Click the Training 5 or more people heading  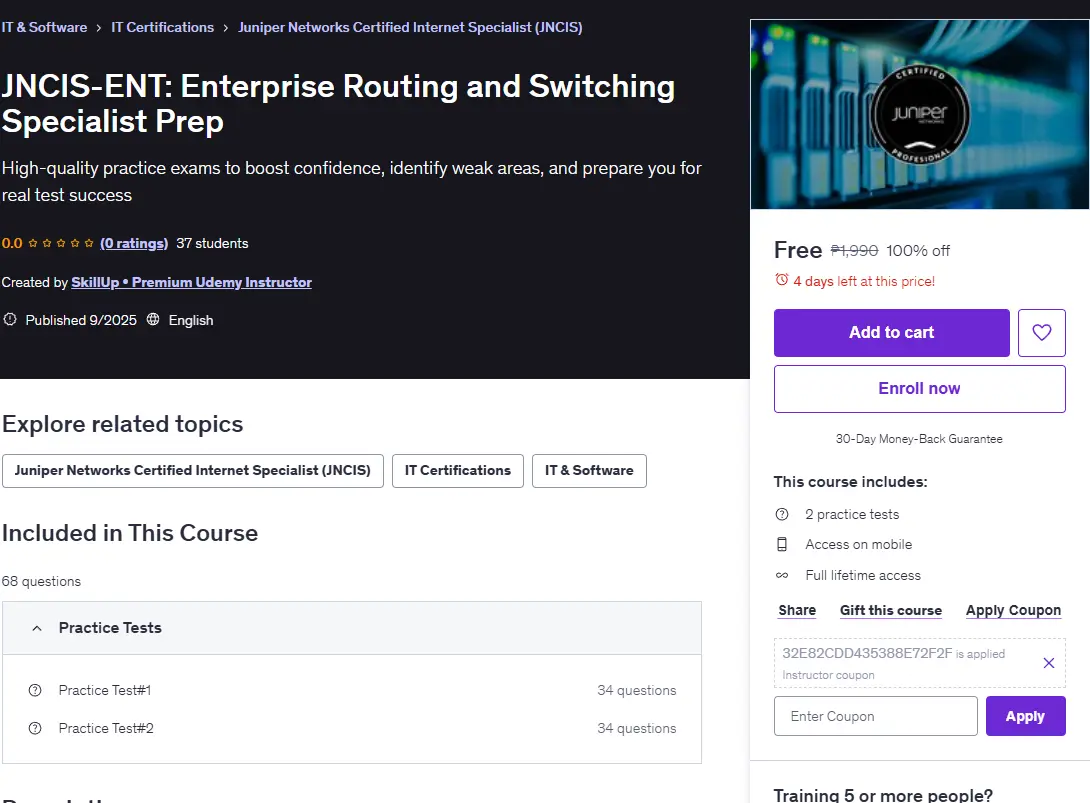(x=883, y=795)
